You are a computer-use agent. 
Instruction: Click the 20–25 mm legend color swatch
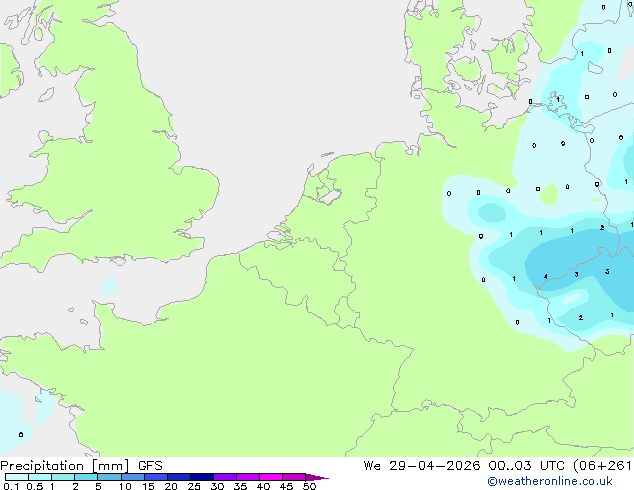179,477
